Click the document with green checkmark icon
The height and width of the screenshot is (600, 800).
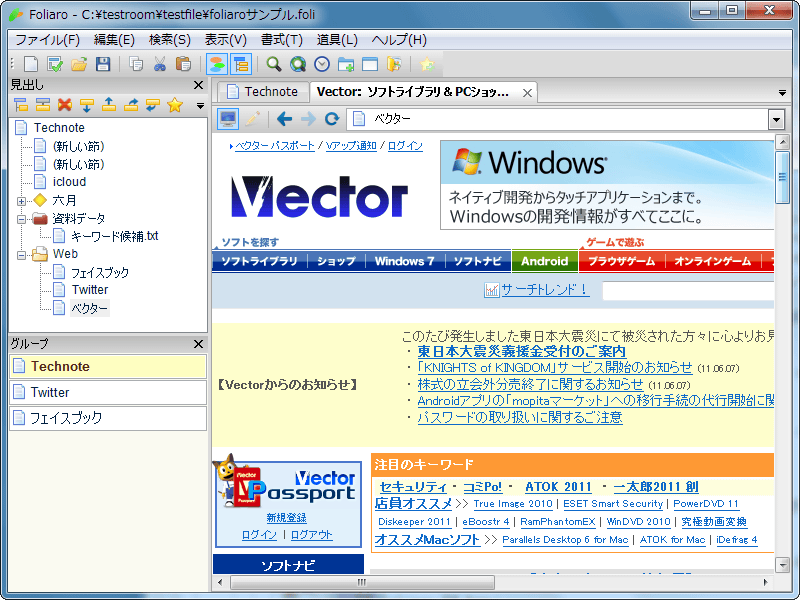[55, 64]
